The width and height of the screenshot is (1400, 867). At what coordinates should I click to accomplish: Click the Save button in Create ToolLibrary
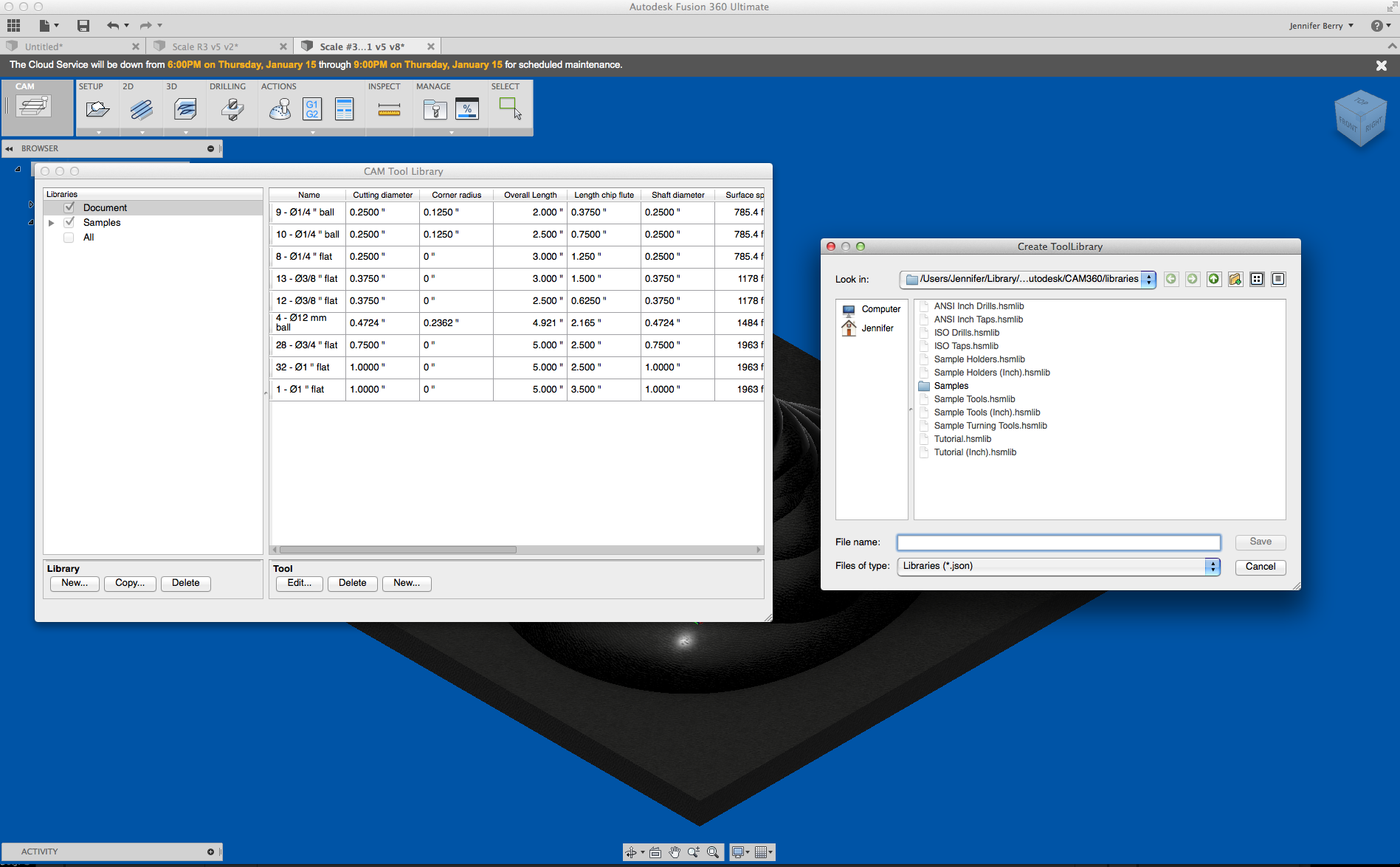pos(1260,542)
